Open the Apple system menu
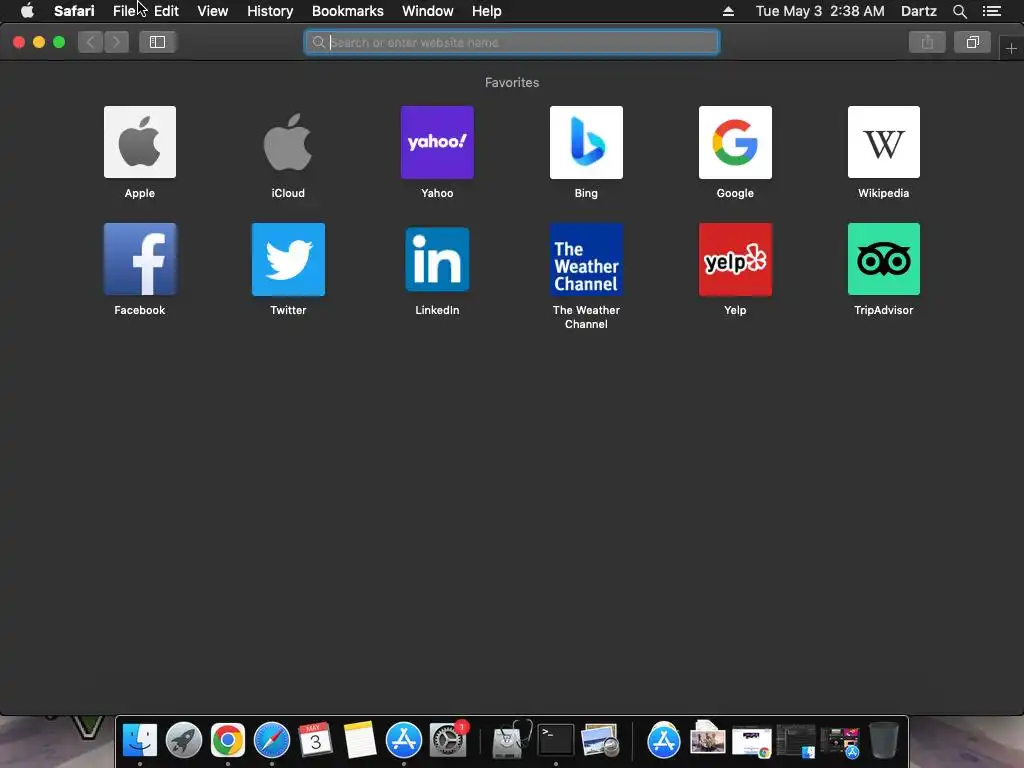The image size is (1024, 768). (27, 11)
